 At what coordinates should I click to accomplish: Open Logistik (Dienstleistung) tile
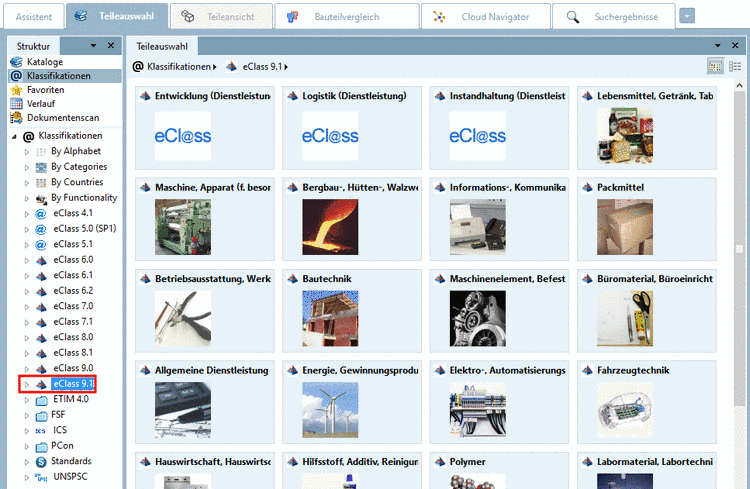352,128
